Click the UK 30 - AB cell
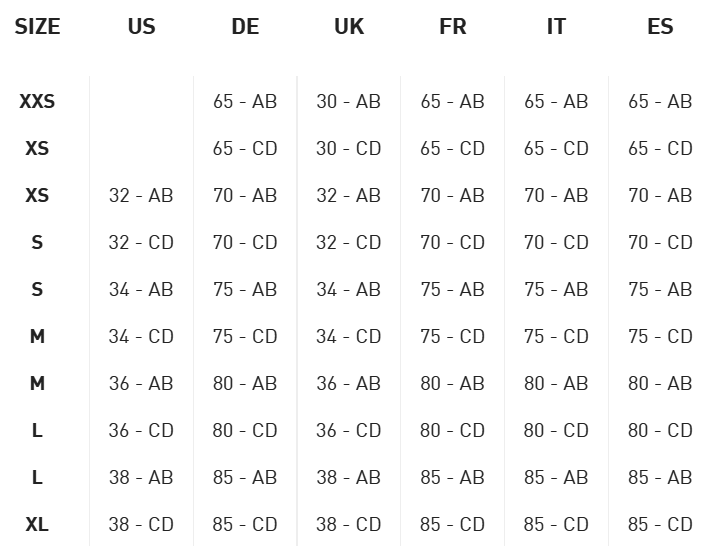727x553 pixels. coord(349,101)
